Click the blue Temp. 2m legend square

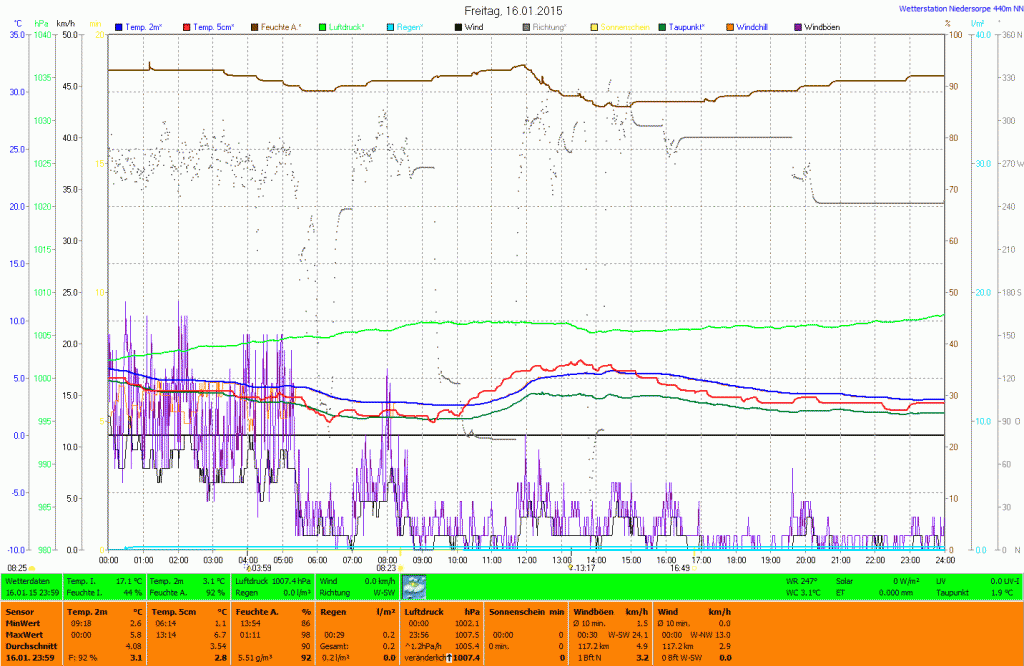[x=120, y=26]
